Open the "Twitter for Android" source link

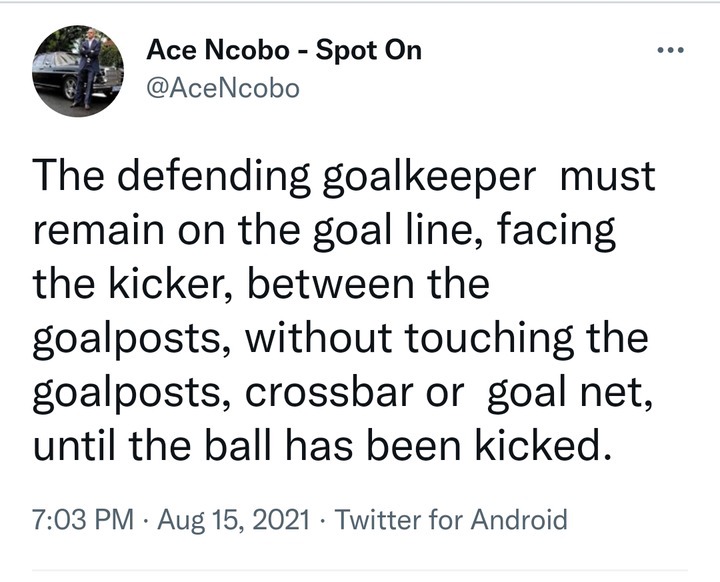451,520
